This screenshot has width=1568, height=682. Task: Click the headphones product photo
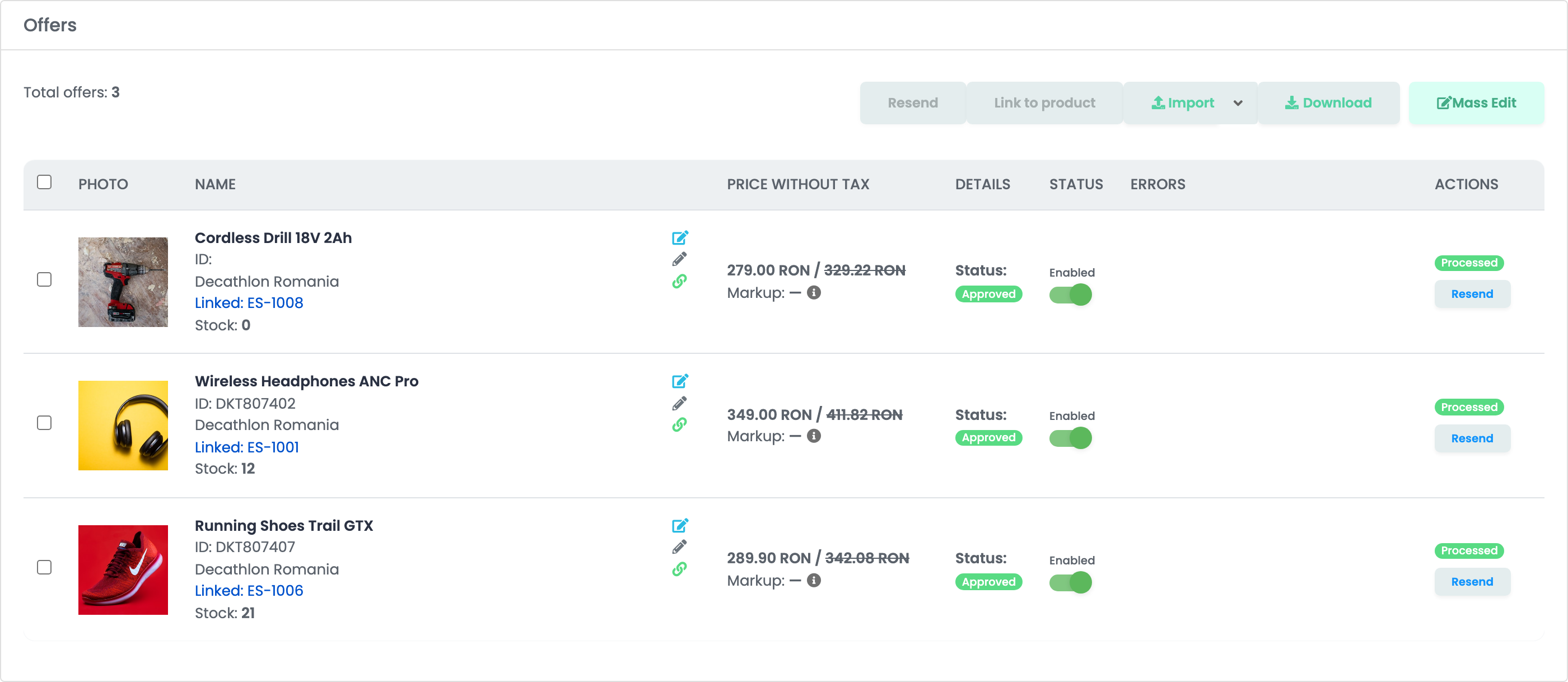(123, 426)
